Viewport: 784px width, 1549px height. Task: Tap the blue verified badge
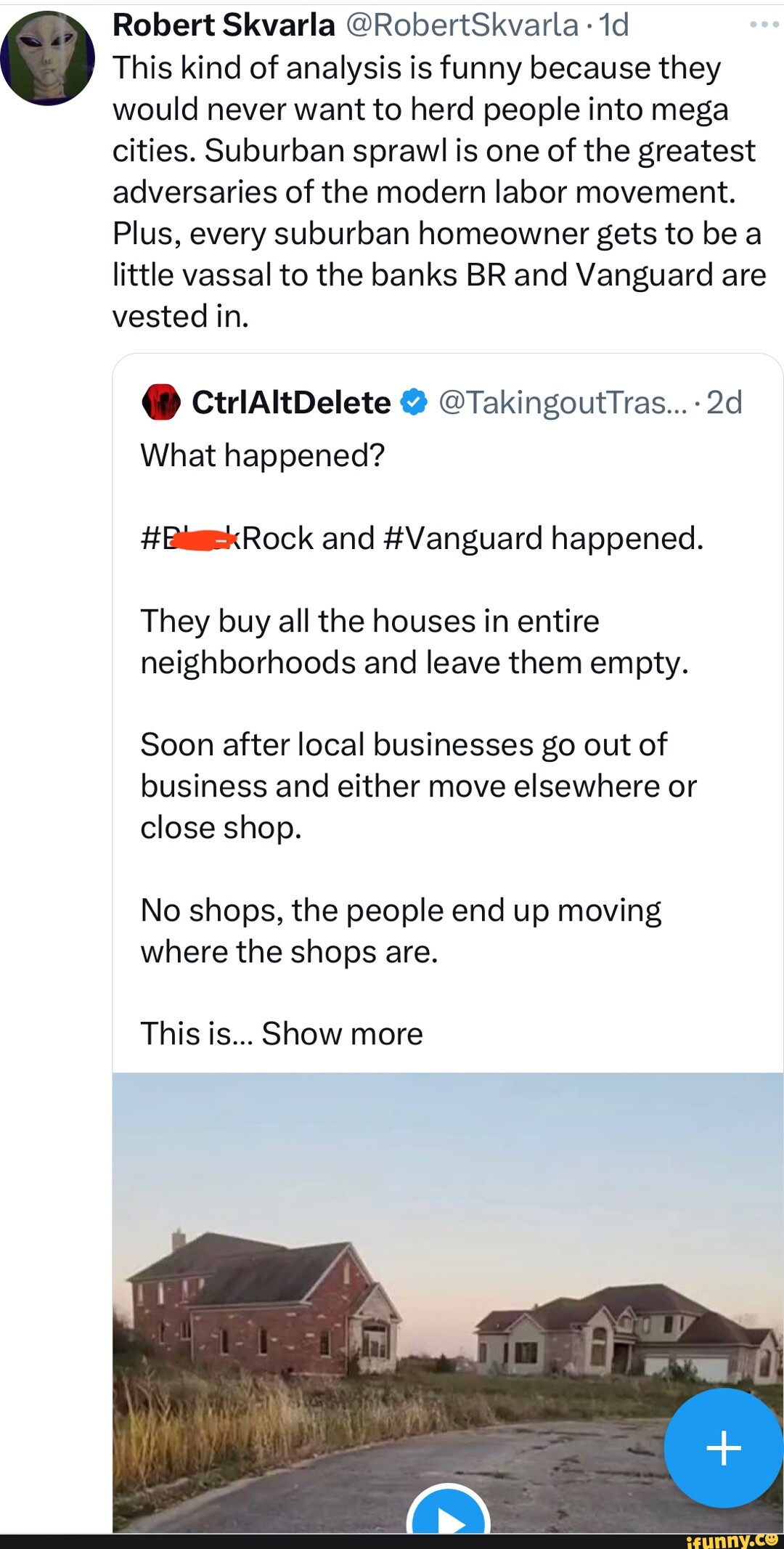[x=414, y=402]
